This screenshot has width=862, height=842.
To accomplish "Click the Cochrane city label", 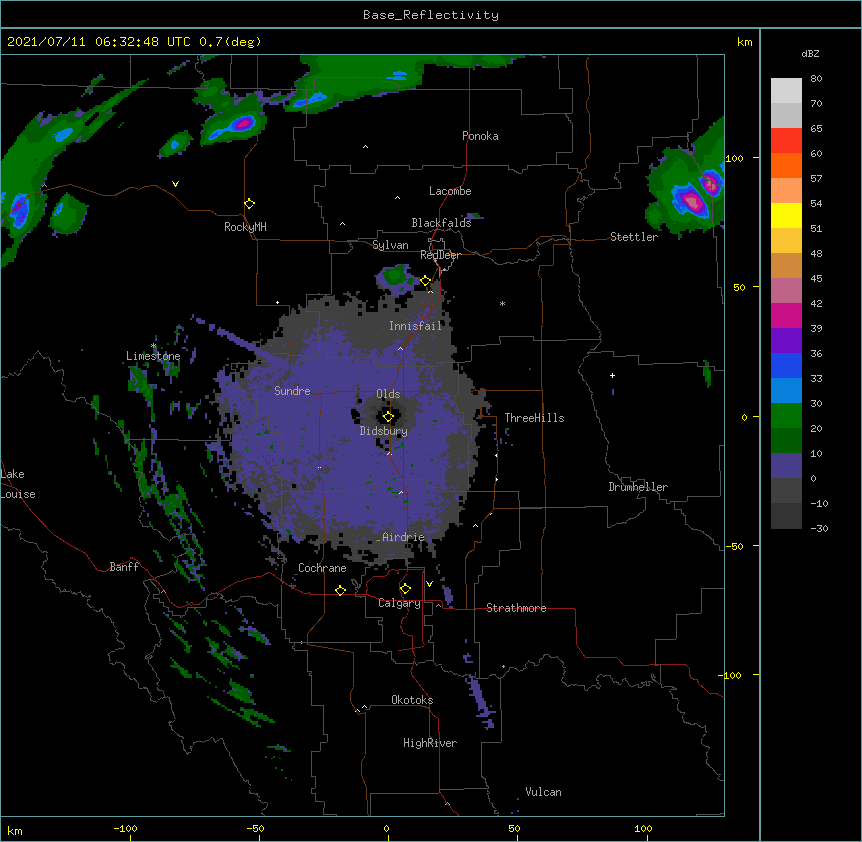I will (x=322, y=568).
